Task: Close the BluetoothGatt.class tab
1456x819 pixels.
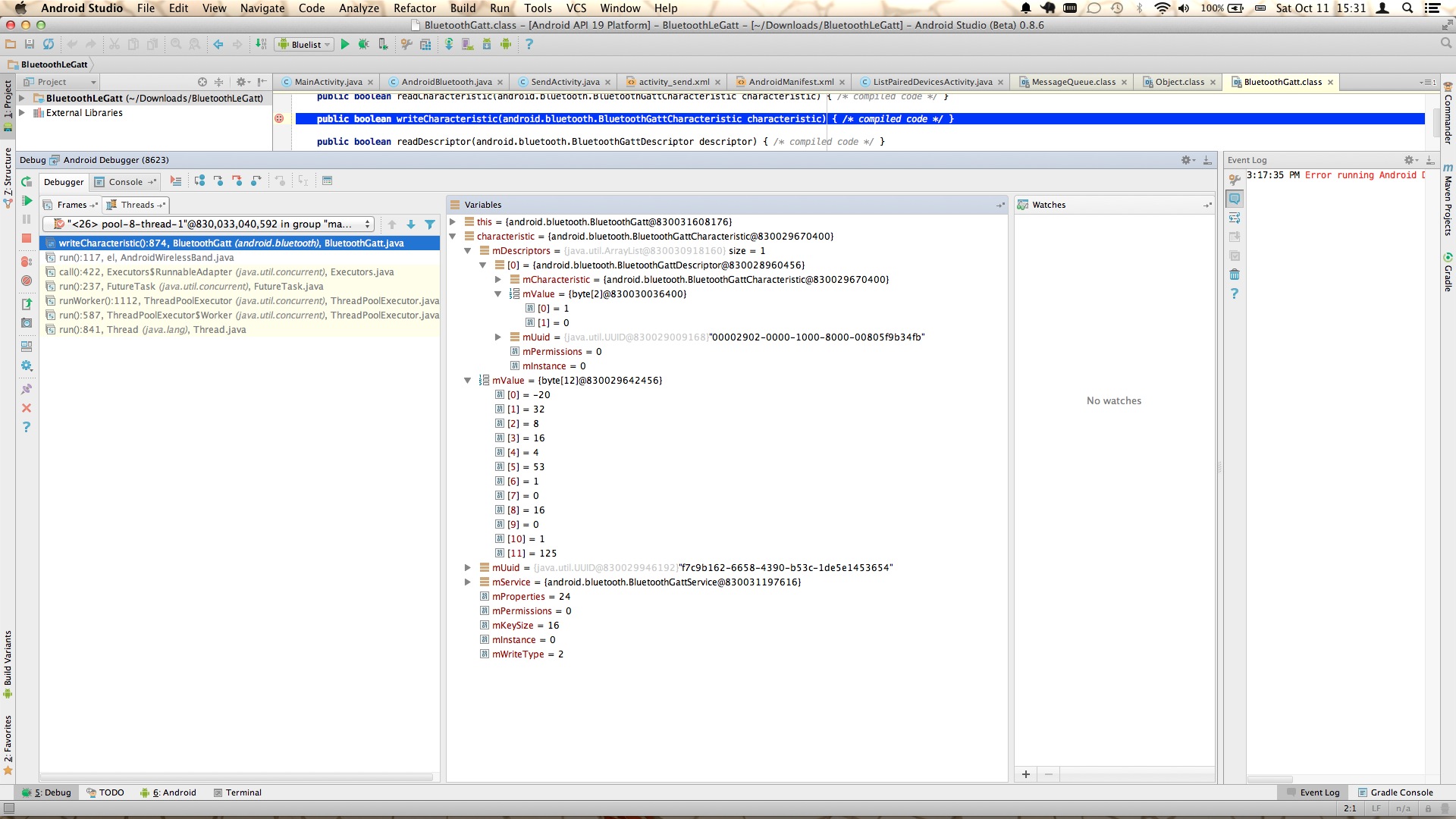Action: [x=1330, y=82]
